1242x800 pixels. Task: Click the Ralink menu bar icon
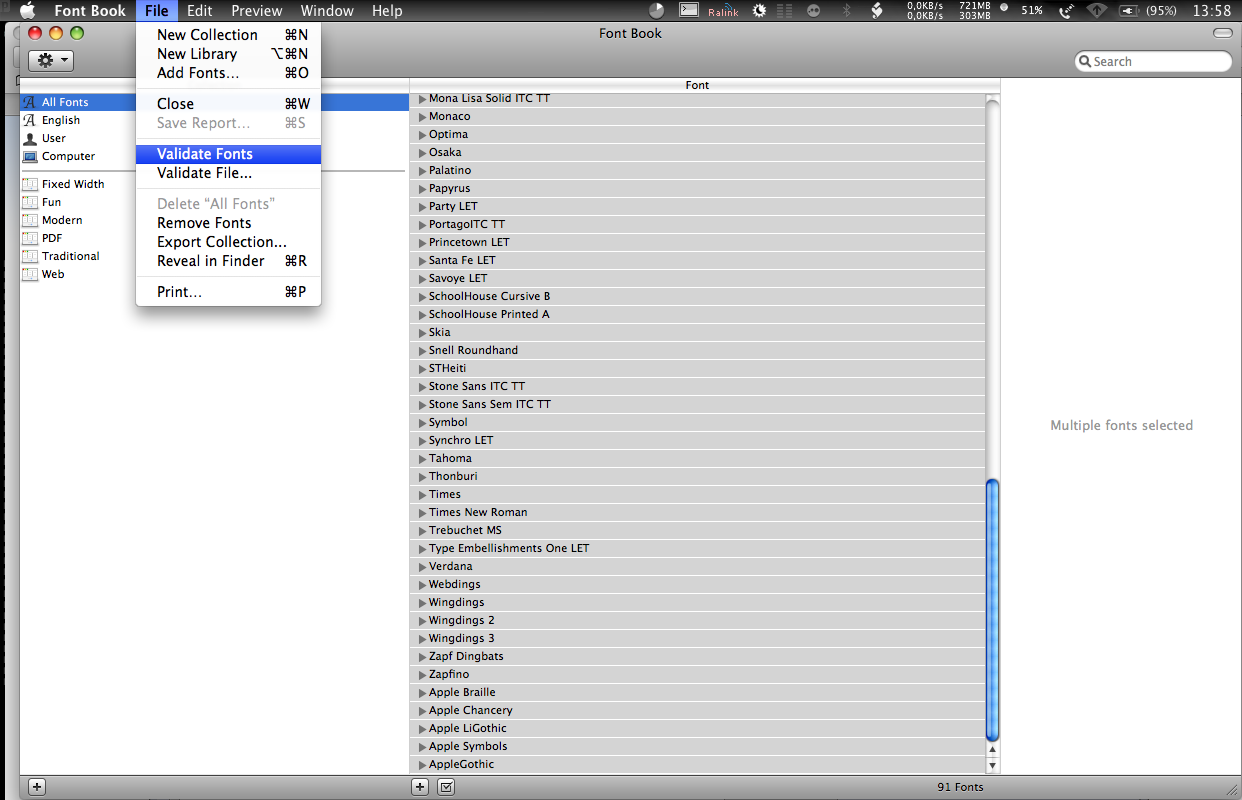tap(723, 11)
